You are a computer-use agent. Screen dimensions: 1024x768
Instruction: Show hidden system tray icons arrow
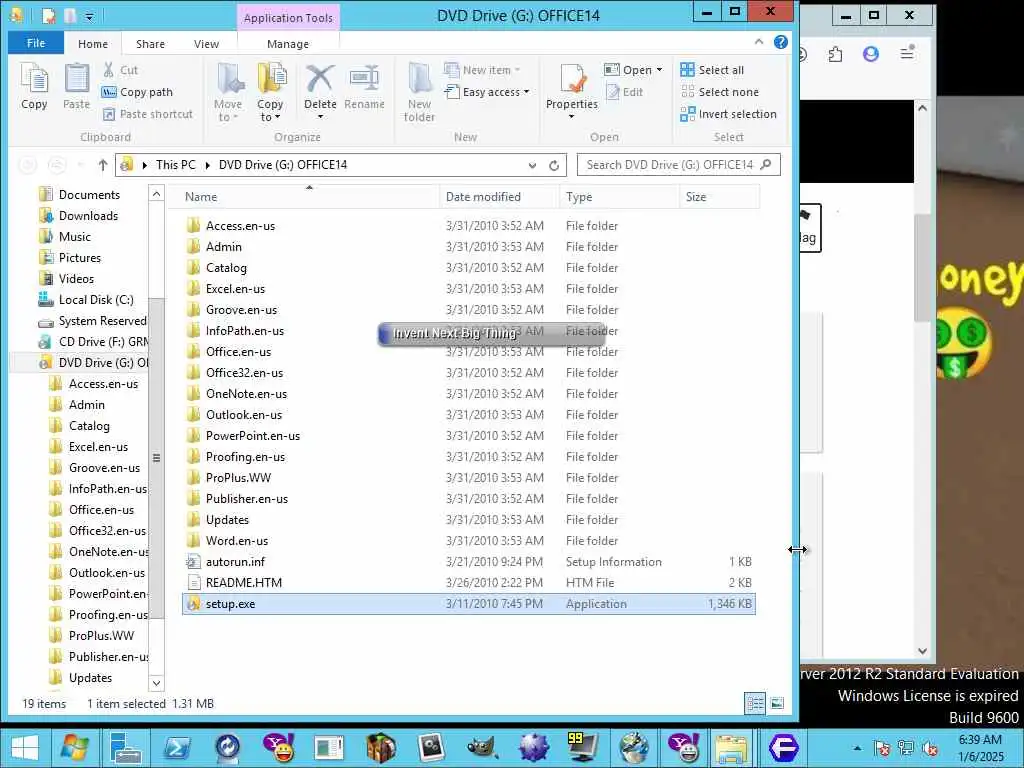point(857,748)
